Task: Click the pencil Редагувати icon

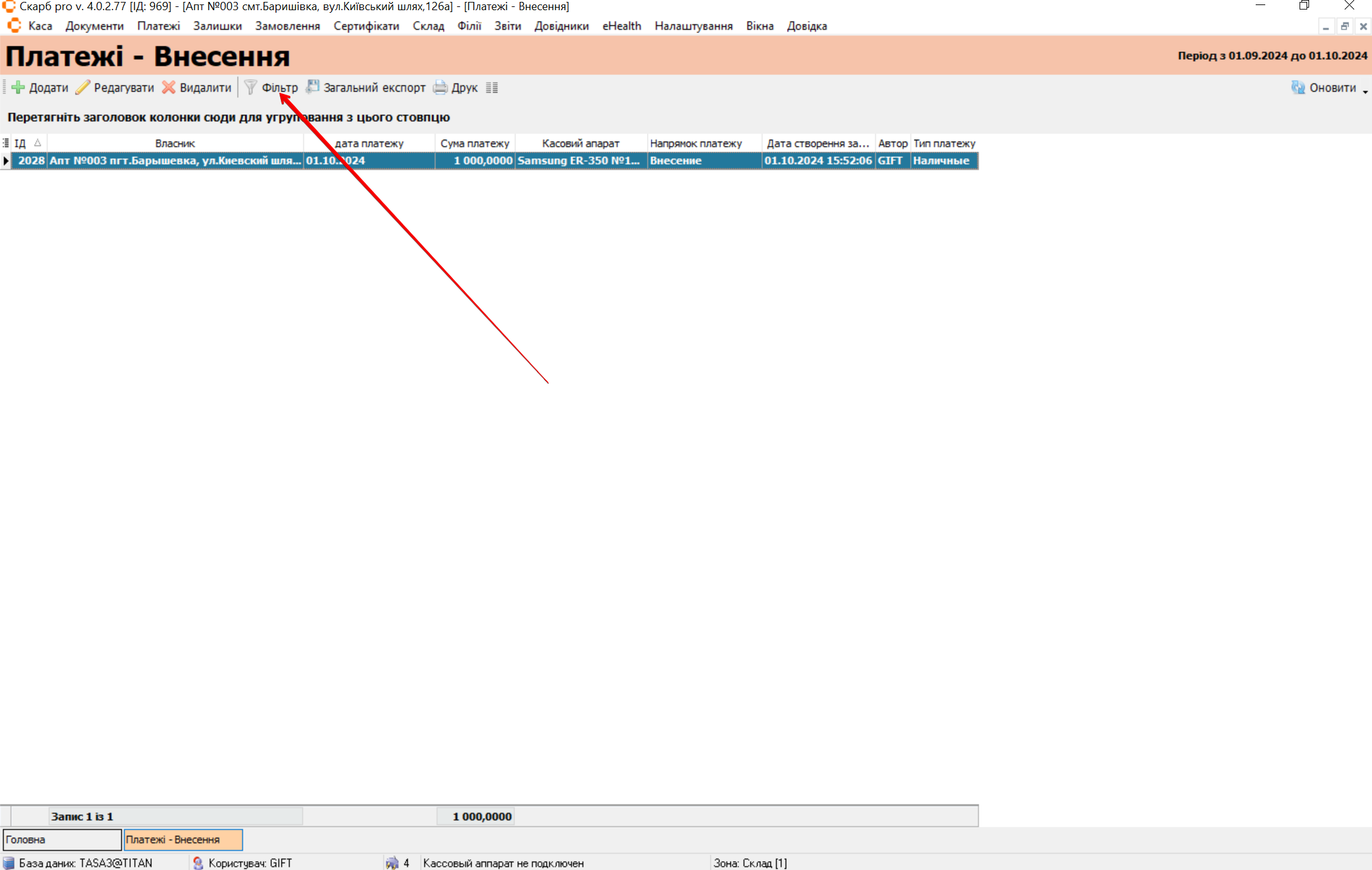Action: pos(83,88)
